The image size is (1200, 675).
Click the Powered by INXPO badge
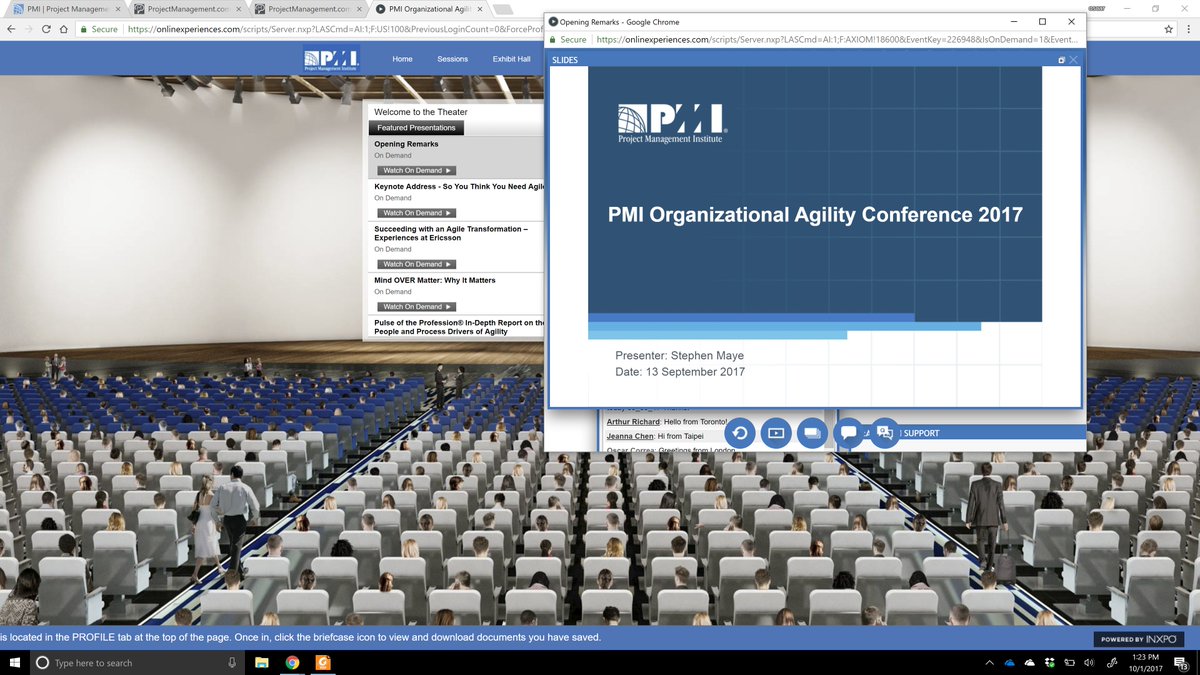click(1139, 638)
